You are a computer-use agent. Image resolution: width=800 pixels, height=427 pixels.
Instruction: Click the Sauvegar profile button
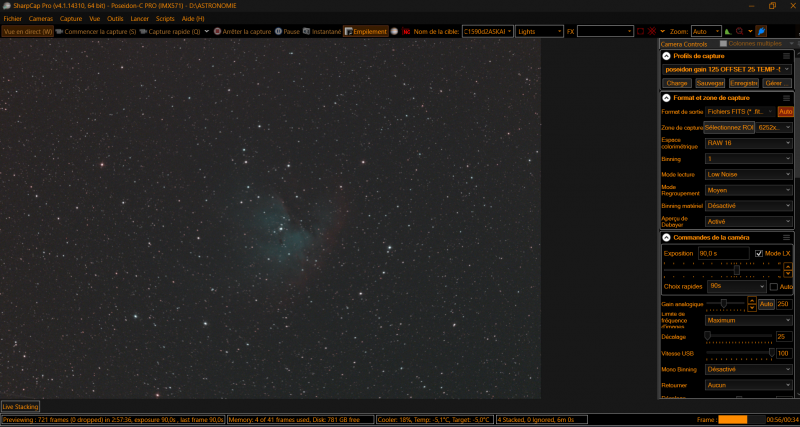[x=710, y=83]
